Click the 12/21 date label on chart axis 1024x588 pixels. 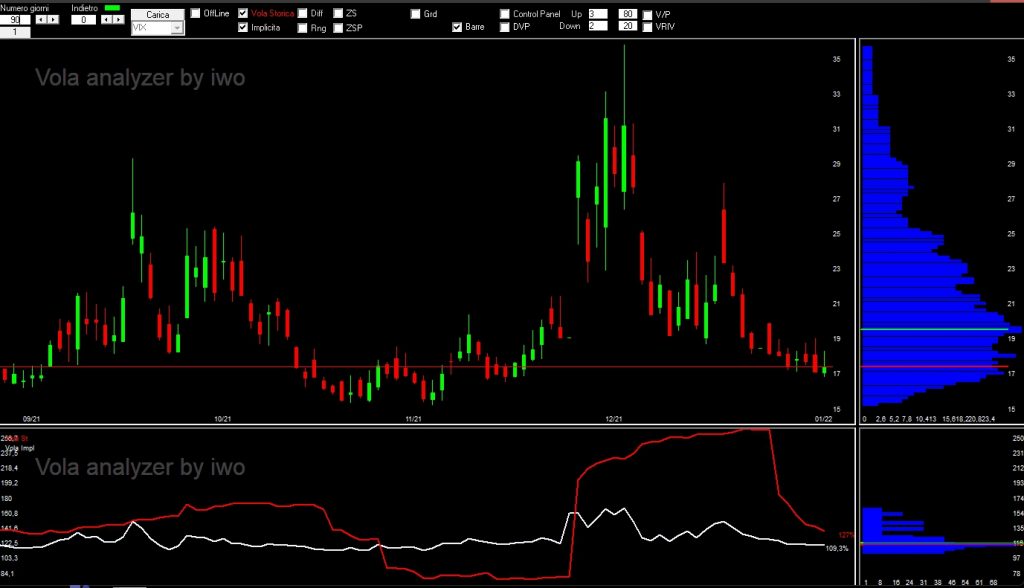(x=614, y=419)
